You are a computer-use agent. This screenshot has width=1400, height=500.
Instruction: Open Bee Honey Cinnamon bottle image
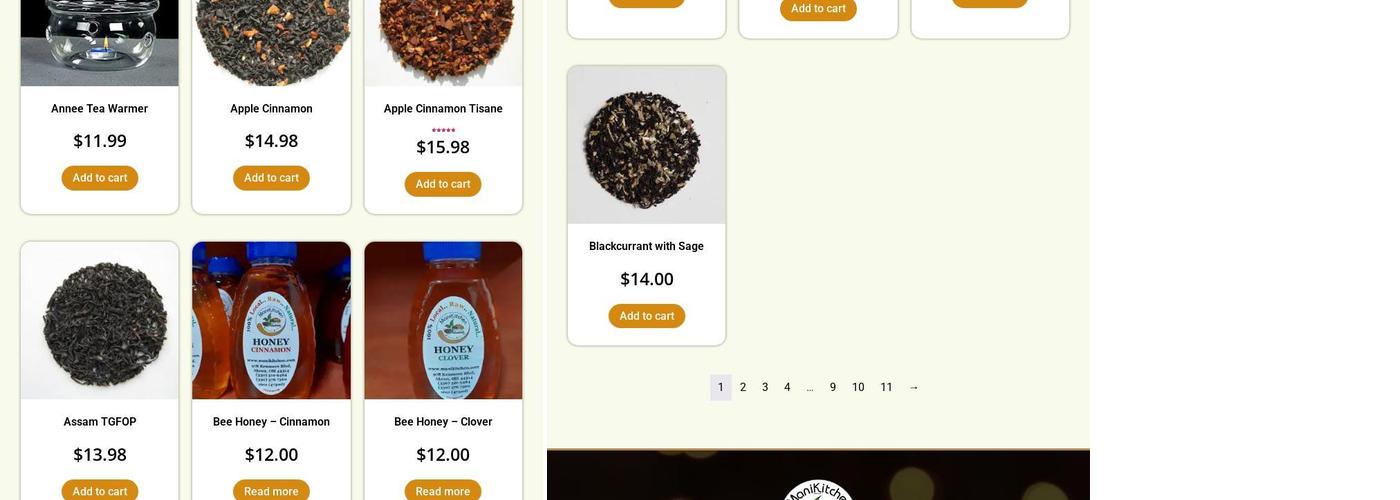point(271,321)
